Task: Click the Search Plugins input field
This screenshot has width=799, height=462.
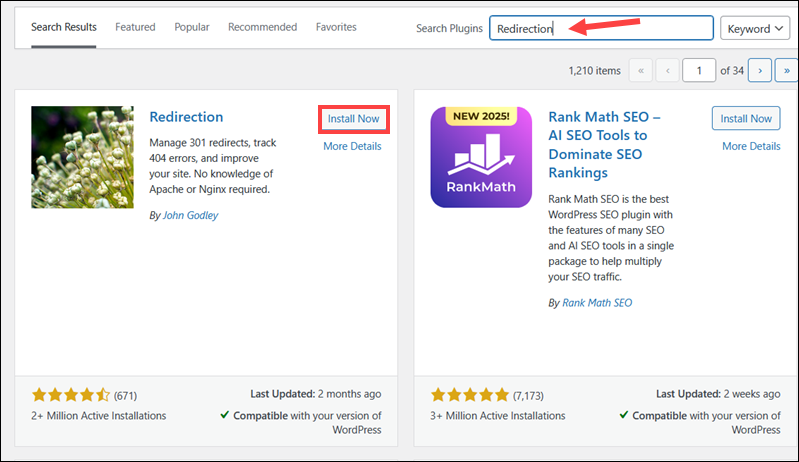Action: coord(601,28)
